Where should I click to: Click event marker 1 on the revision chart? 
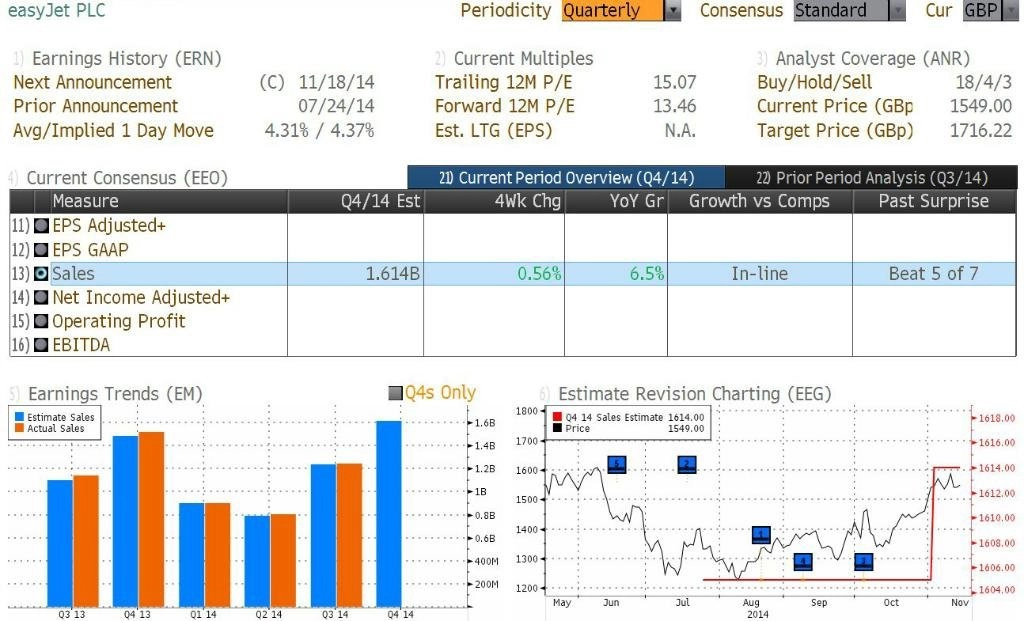(761, 535)
